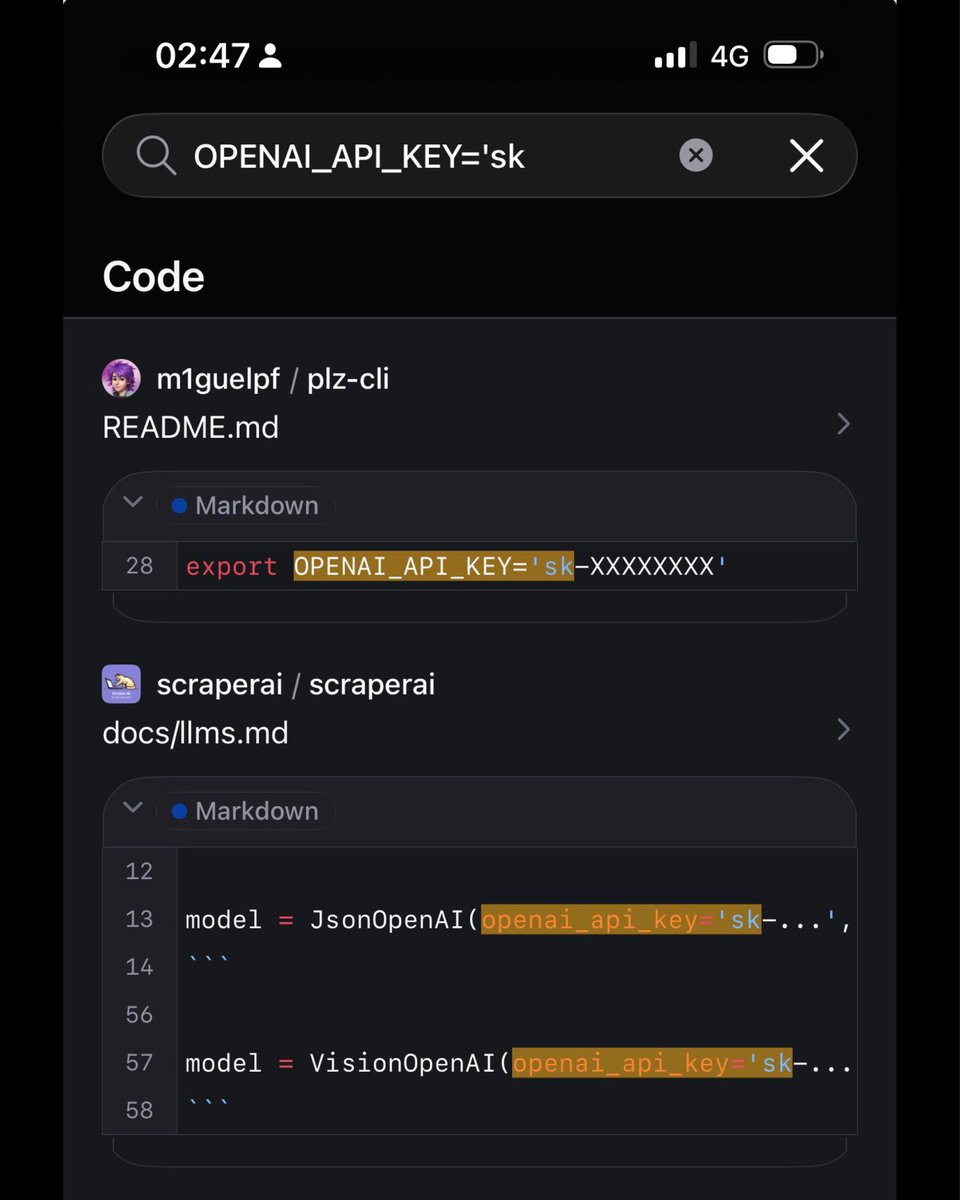Collapse the README.md Markdown code snippet
The width and height of the screenshot is (960, 1200).
tap(132, 503)
